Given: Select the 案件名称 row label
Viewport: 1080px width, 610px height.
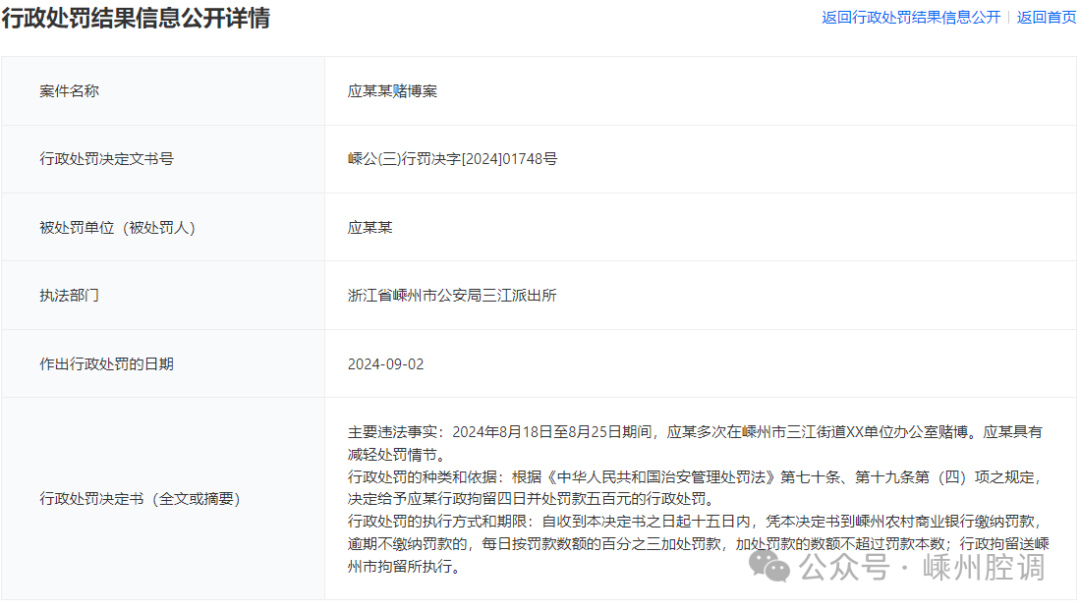Looking at the screenshot, I should pos(69,91).
